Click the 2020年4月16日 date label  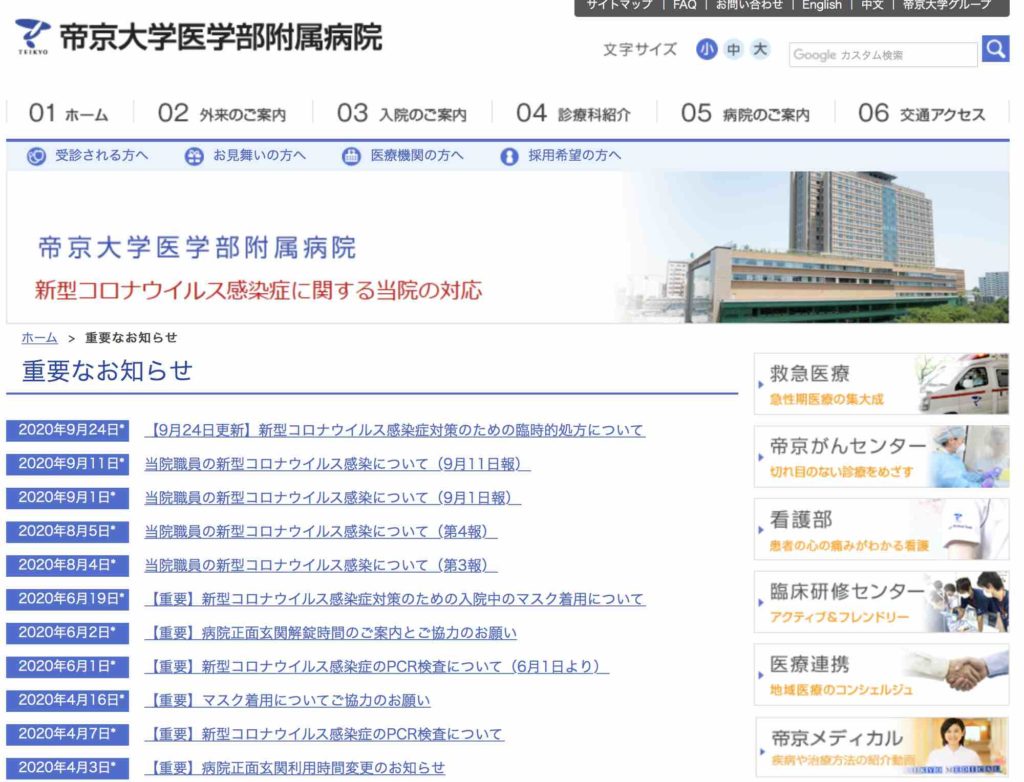(x=67, y=700)
